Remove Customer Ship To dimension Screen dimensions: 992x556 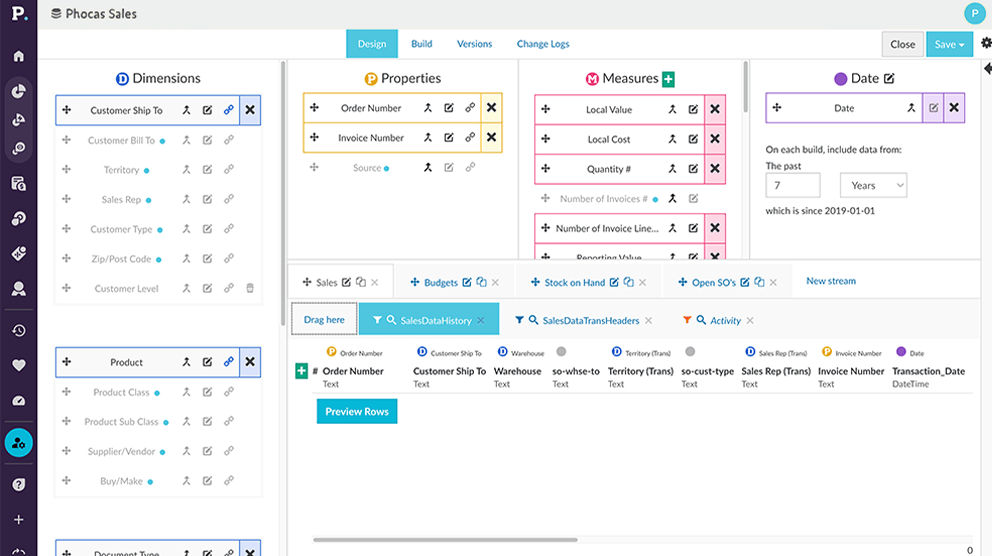250,110
